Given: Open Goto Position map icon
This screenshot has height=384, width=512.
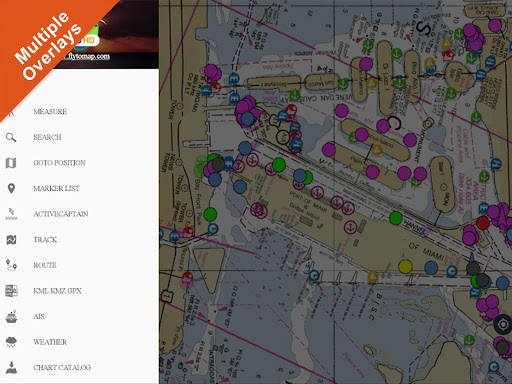Looking at the screenshot, I should coord(11,163).
